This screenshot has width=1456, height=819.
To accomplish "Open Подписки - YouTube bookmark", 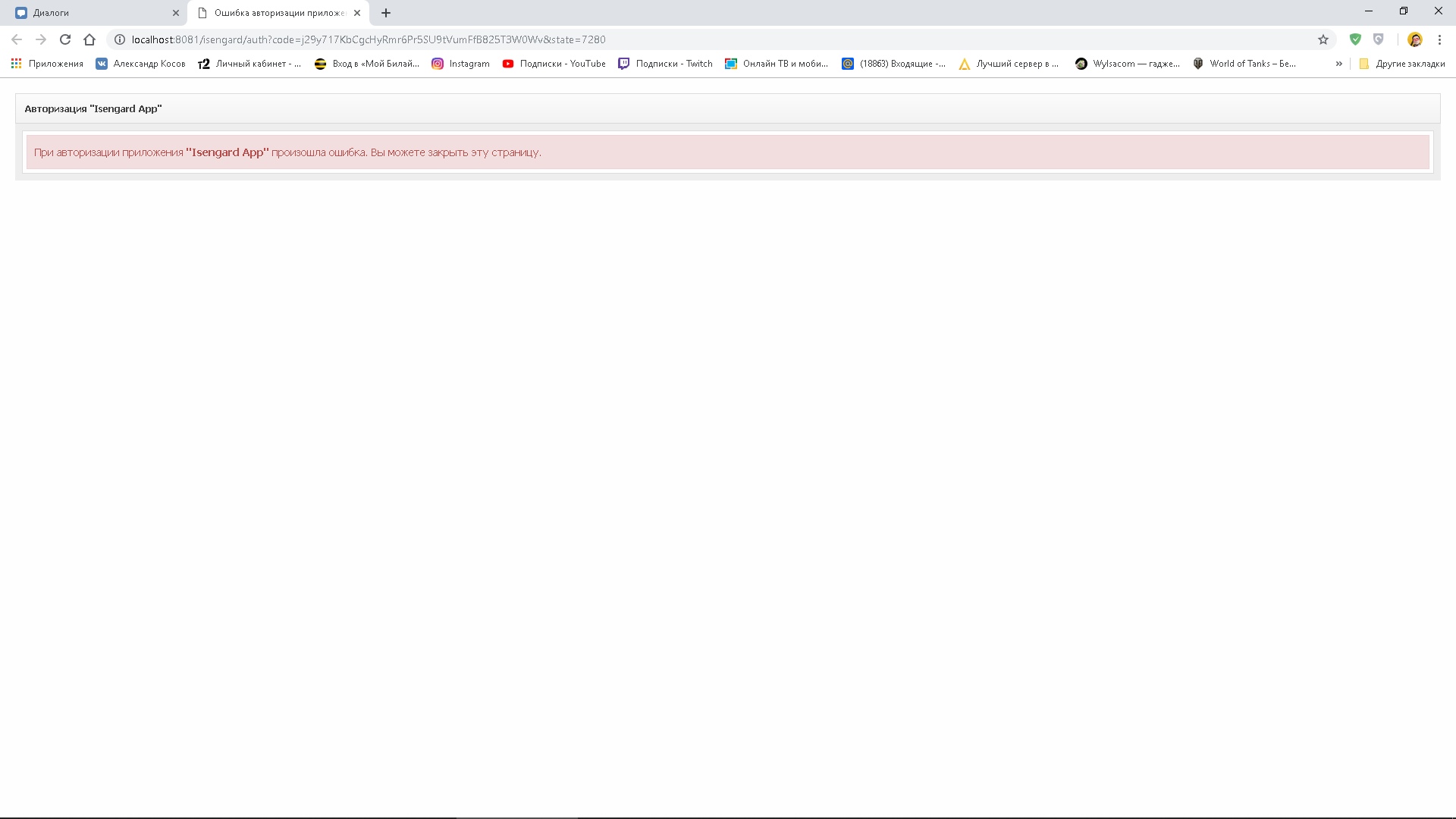I will point(554,64).
